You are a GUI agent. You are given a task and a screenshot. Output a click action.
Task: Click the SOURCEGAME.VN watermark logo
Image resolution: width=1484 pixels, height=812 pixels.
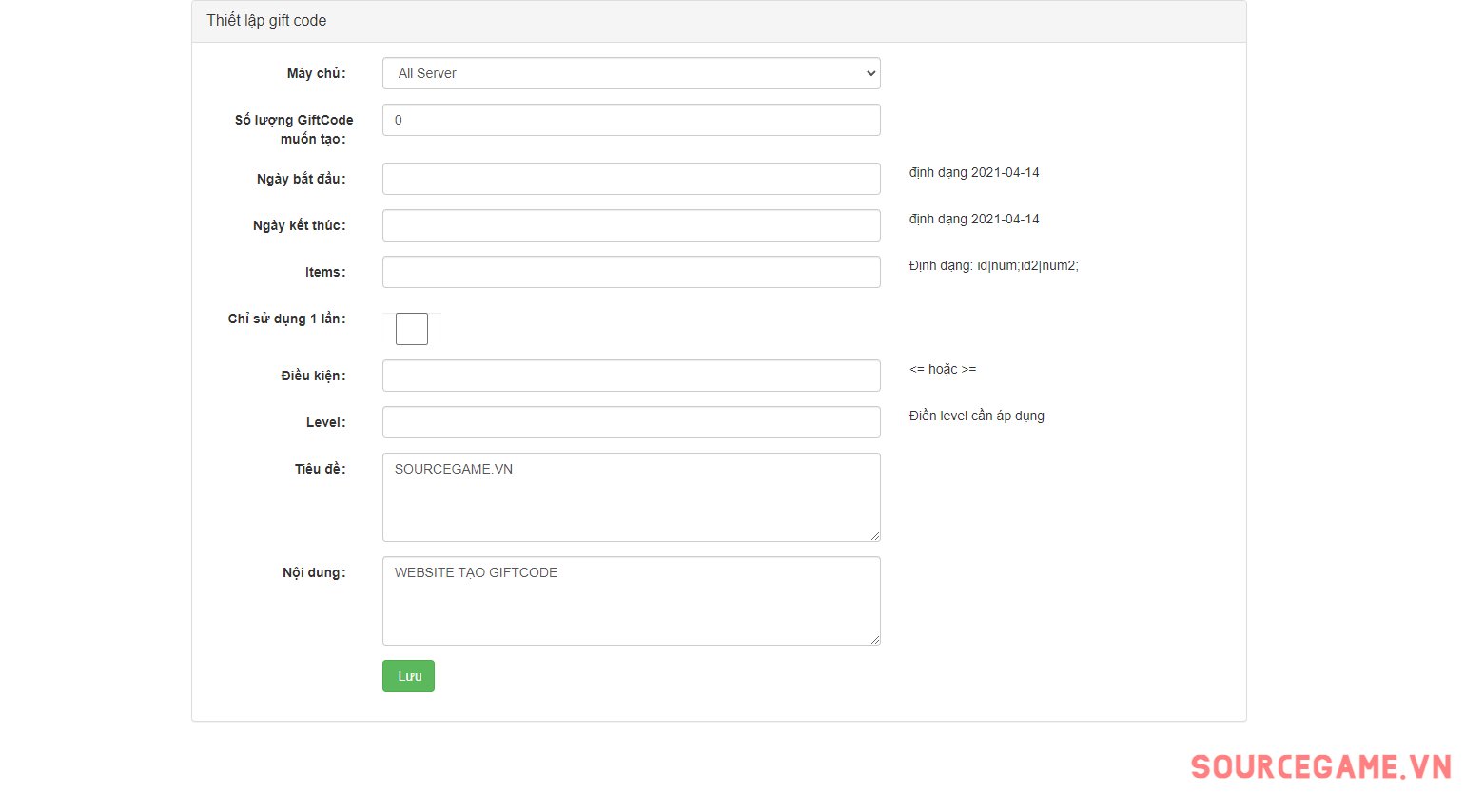click(1320, 767)
